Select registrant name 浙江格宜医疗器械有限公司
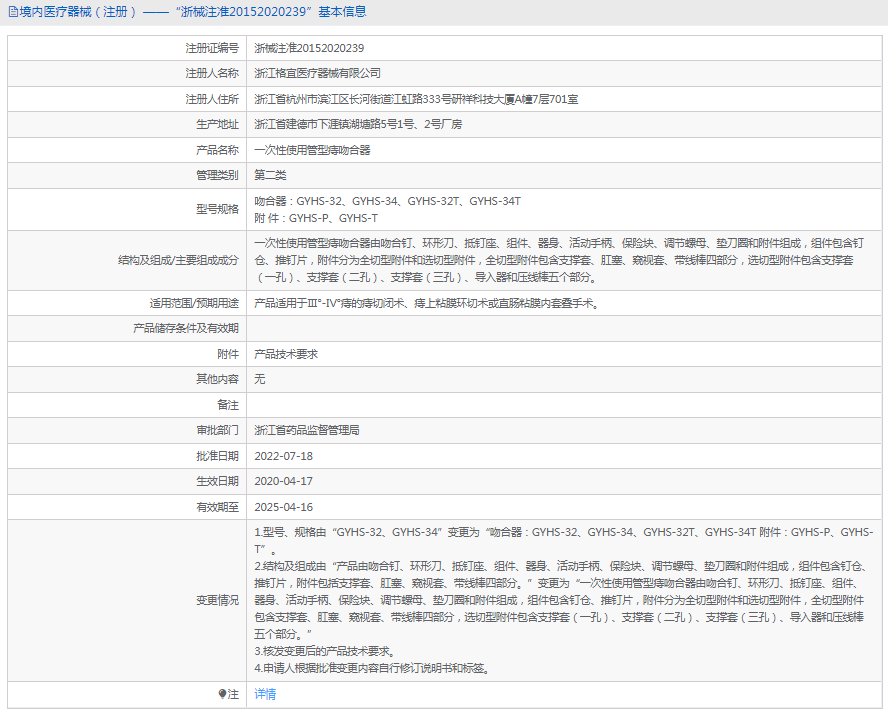The image size is (888, 715). (317, 73)
